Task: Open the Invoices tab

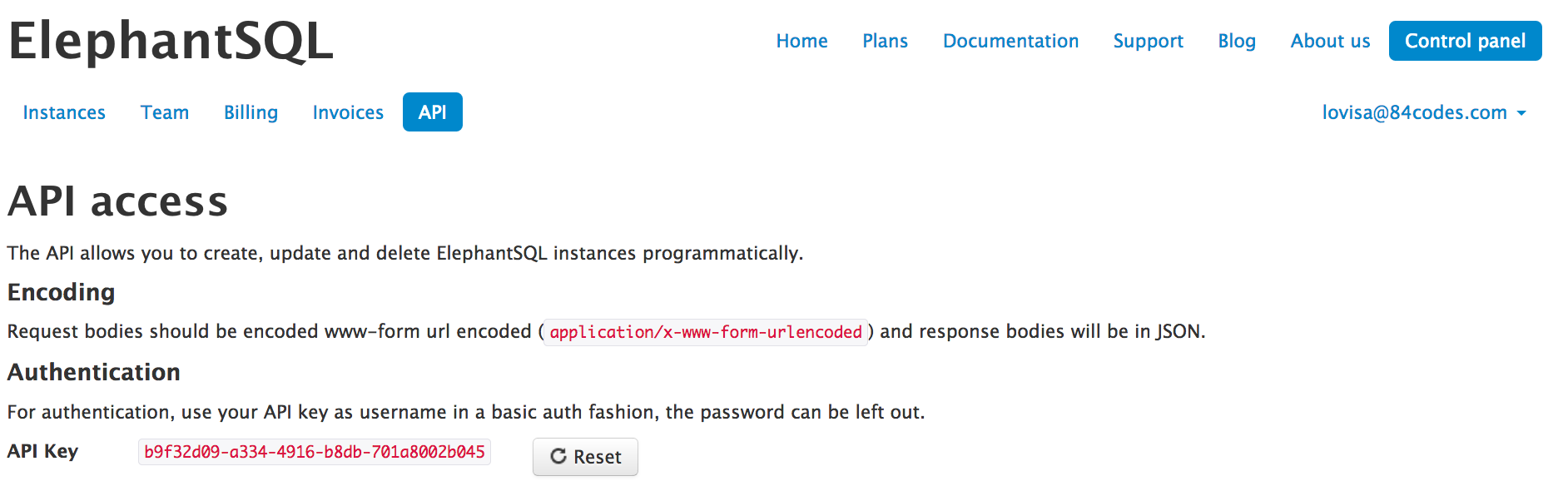Action: point(348,112)
